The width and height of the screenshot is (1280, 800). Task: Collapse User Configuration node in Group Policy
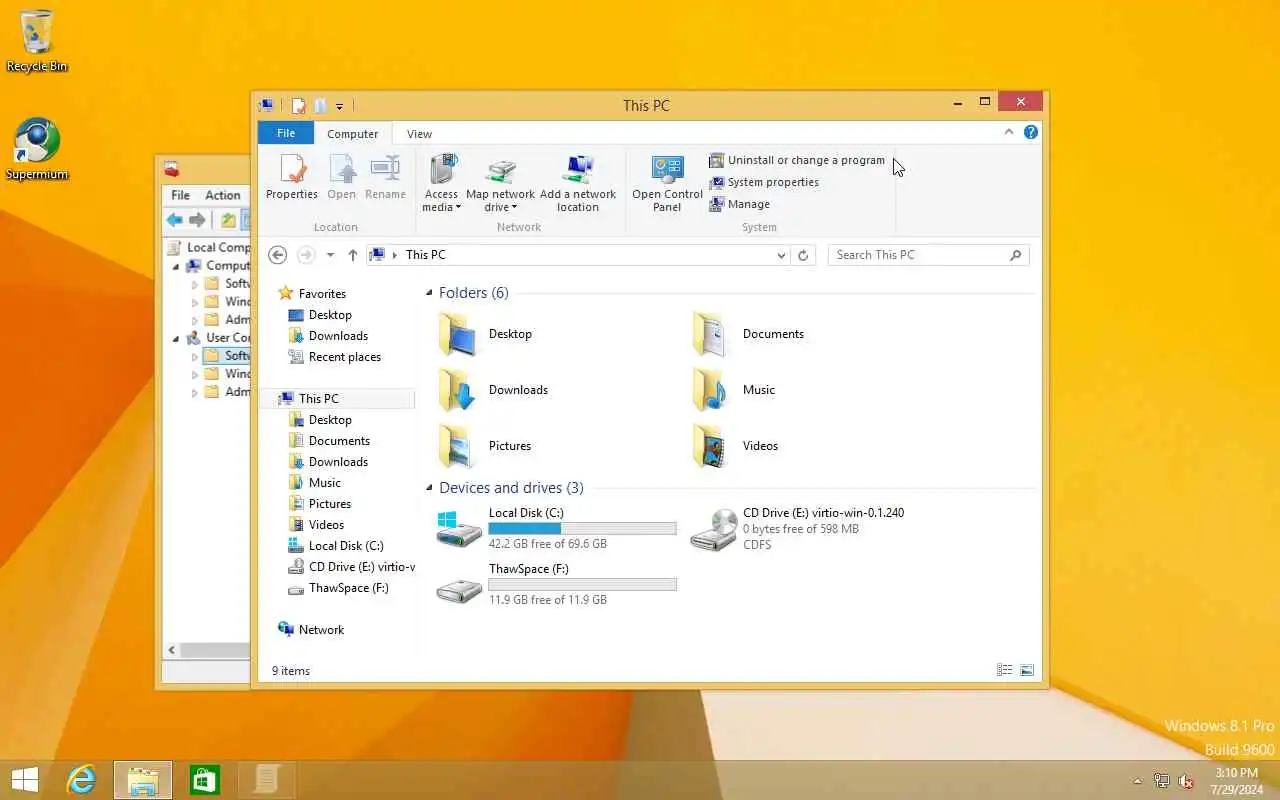(177, 338)
